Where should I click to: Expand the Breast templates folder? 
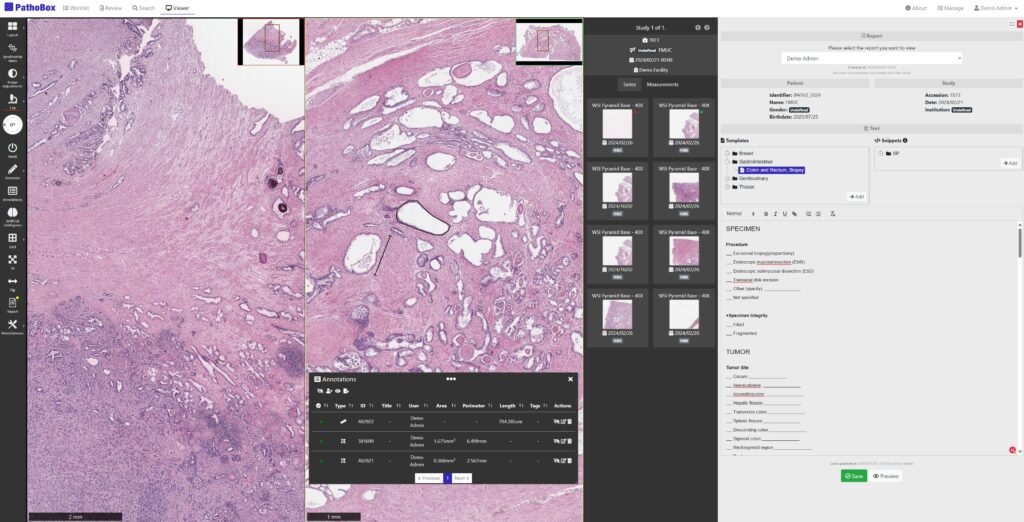(727, 154)
